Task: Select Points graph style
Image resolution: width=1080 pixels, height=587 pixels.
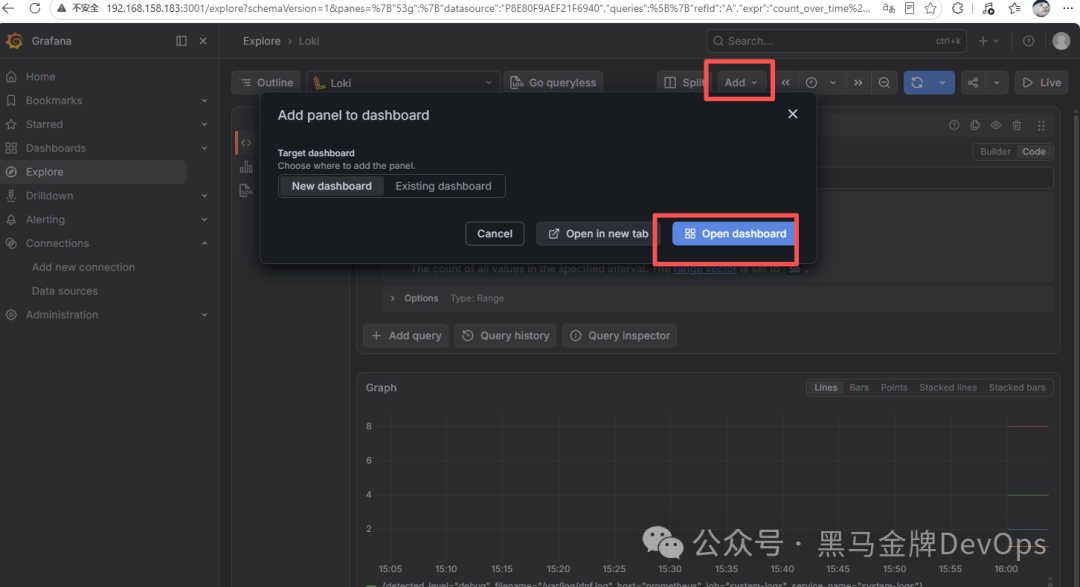Action: (894, 388)
